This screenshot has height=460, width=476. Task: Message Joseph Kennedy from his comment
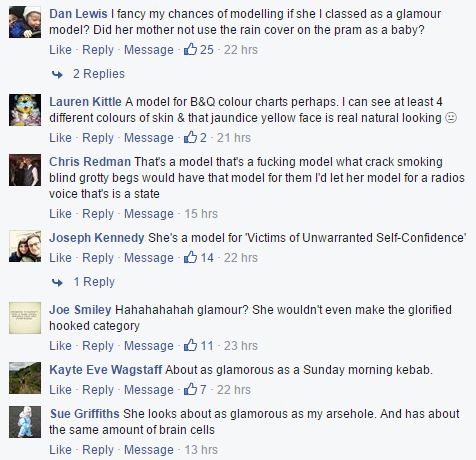[x=149, y=258]
